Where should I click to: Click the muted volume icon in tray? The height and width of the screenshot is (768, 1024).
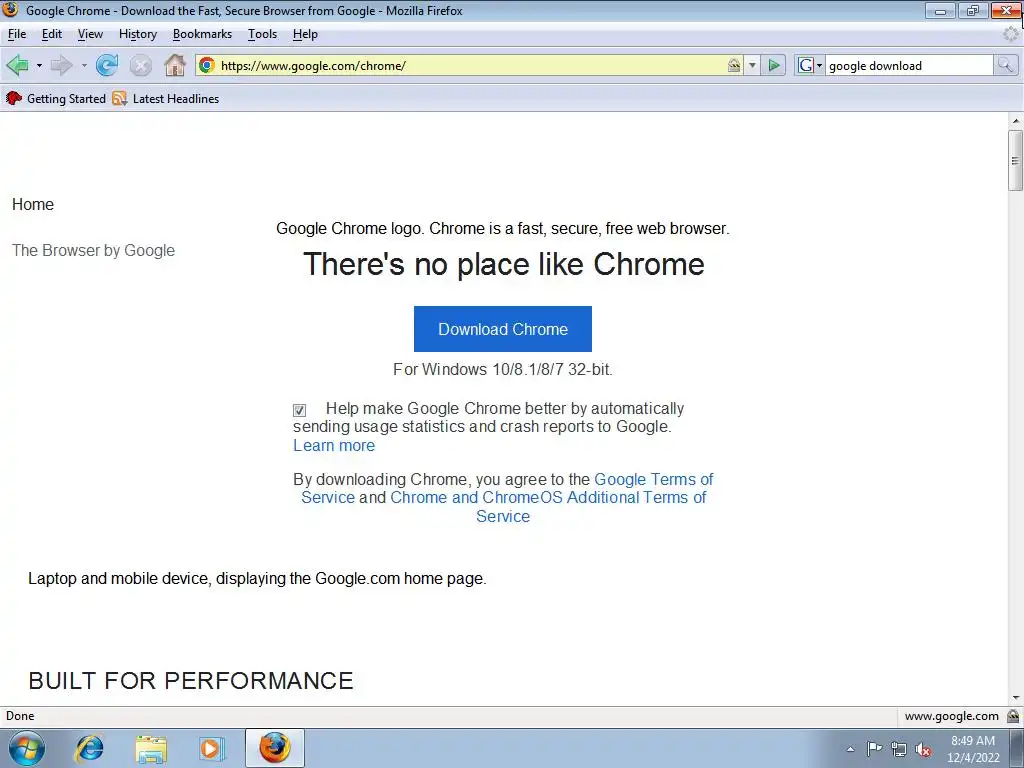click(923, 750)
